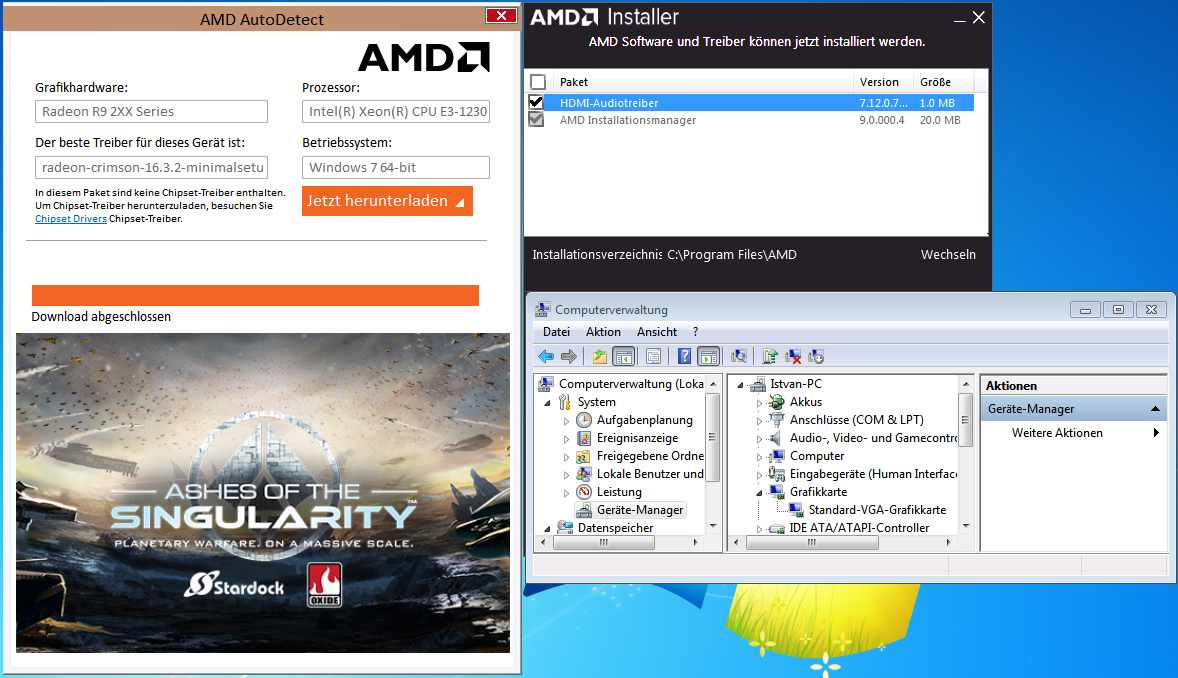Open the Aktion menu

click(x=603, y=331)
